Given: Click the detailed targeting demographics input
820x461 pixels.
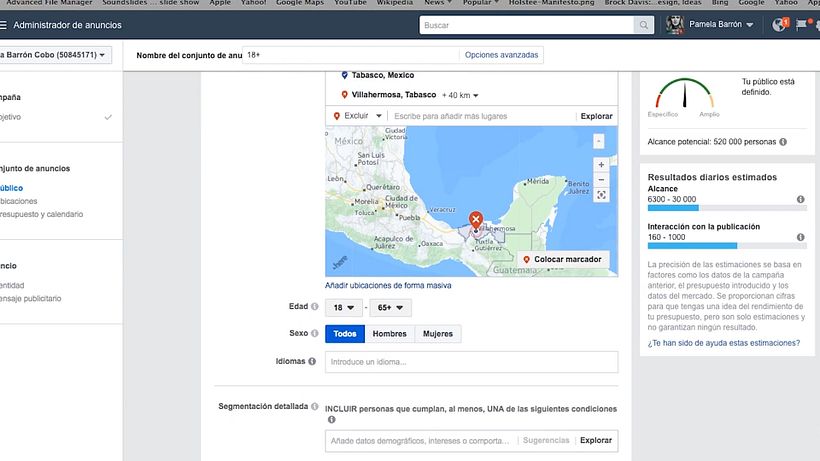Looking at the screenshot, I should [421, 441].
